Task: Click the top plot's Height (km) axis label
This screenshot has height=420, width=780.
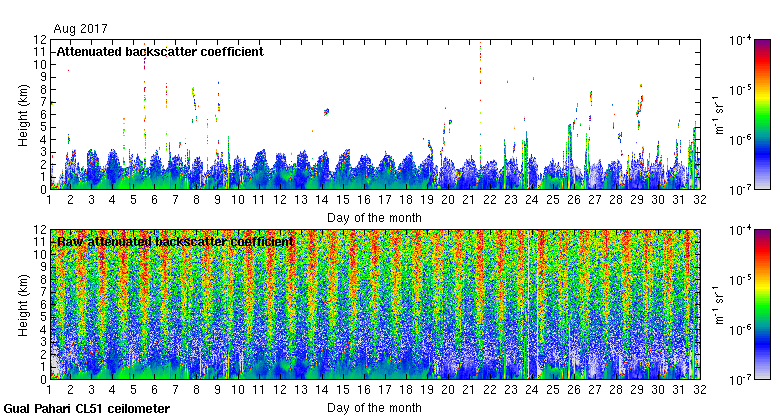Action: tap(22, 114)
